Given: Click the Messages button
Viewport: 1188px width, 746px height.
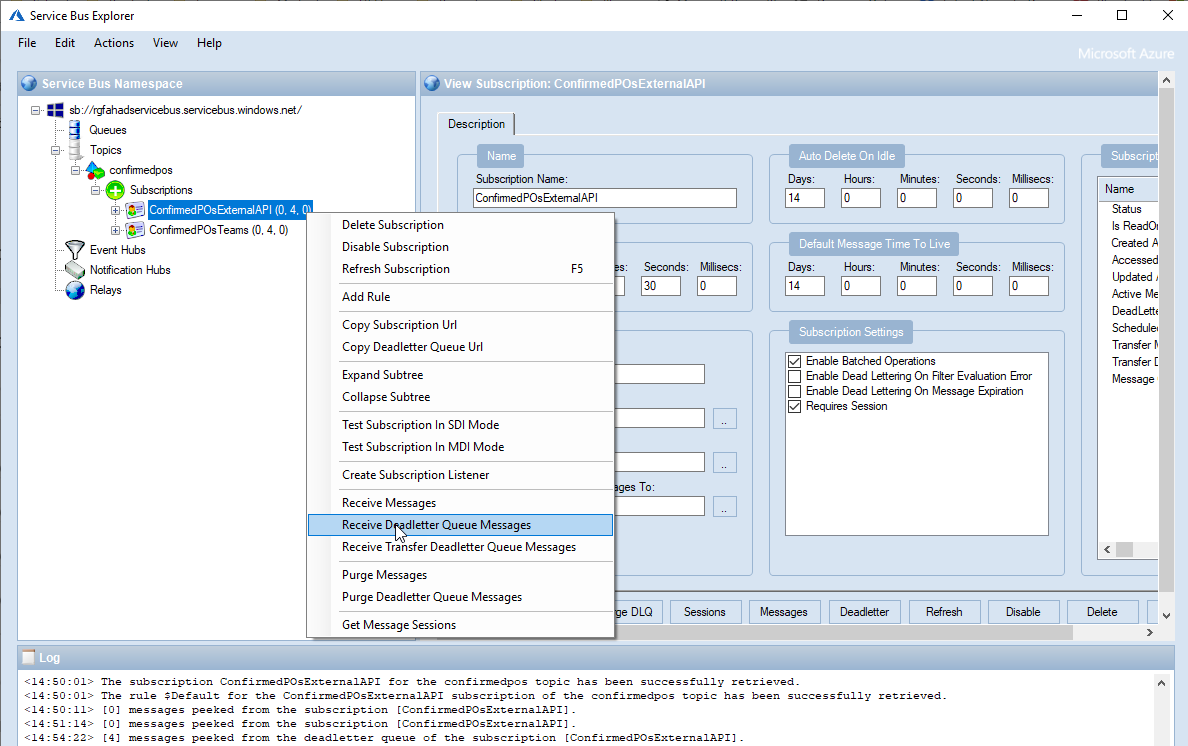Looking at the screenshot, I should tap(783, 612).
